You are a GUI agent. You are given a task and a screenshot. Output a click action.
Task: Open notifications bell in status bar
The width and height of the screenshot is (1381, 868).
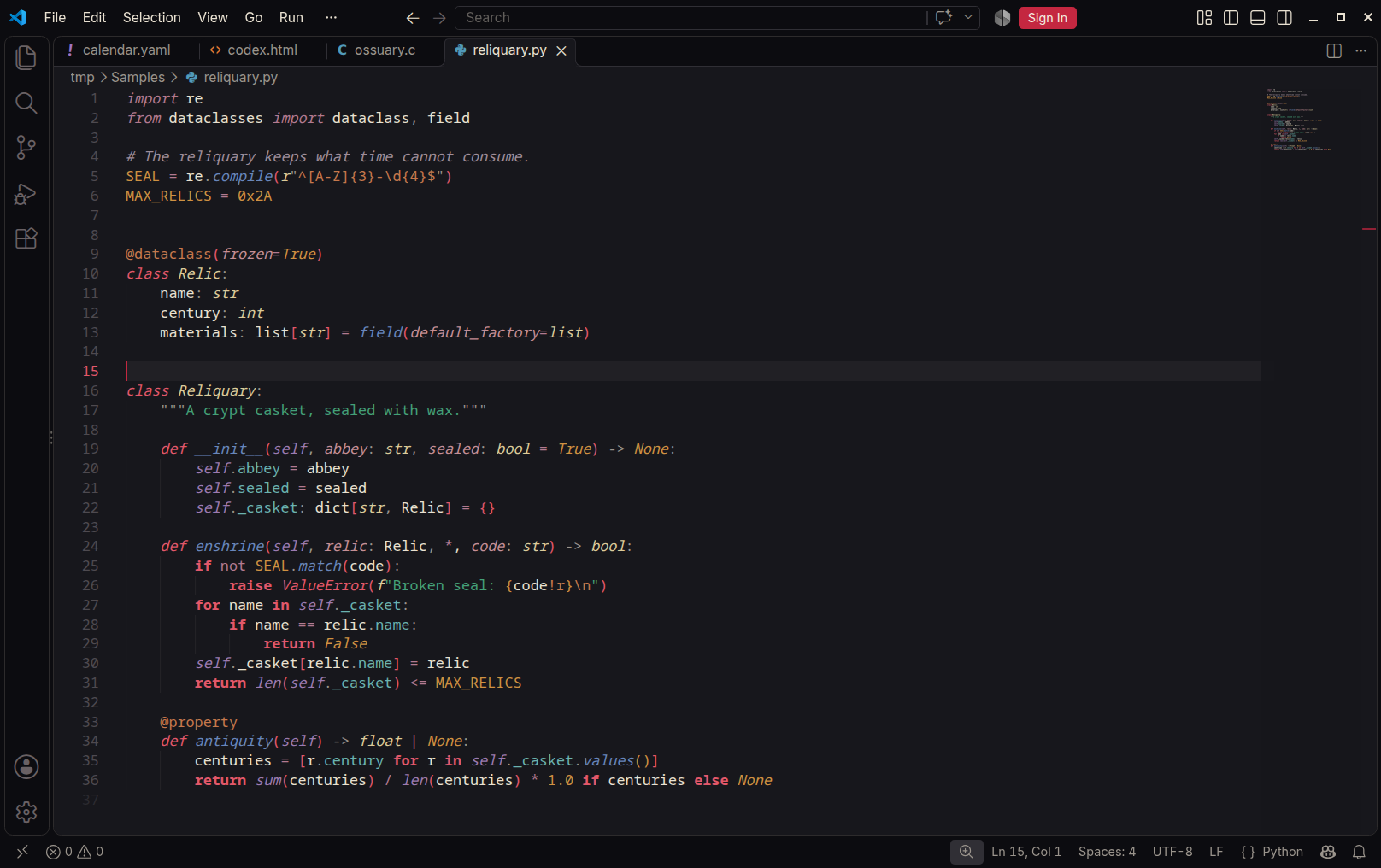(1359, 852)
